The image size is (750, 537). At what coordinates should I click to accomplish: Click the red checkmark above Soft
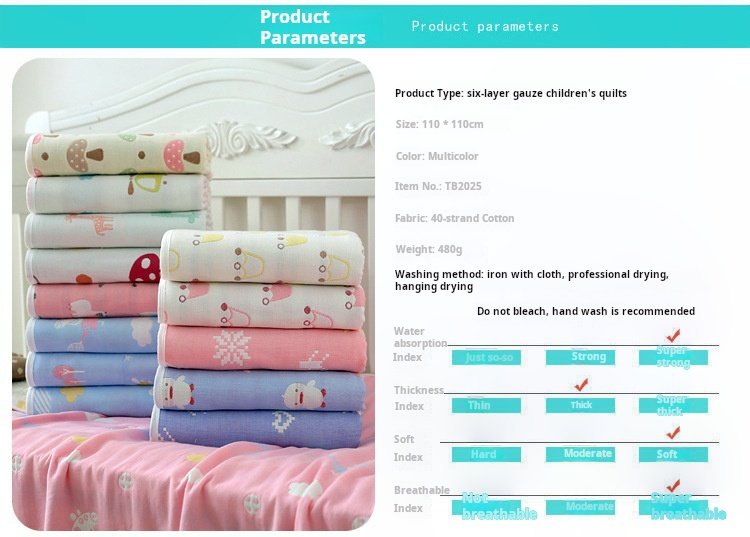click(x=673, y=433)
